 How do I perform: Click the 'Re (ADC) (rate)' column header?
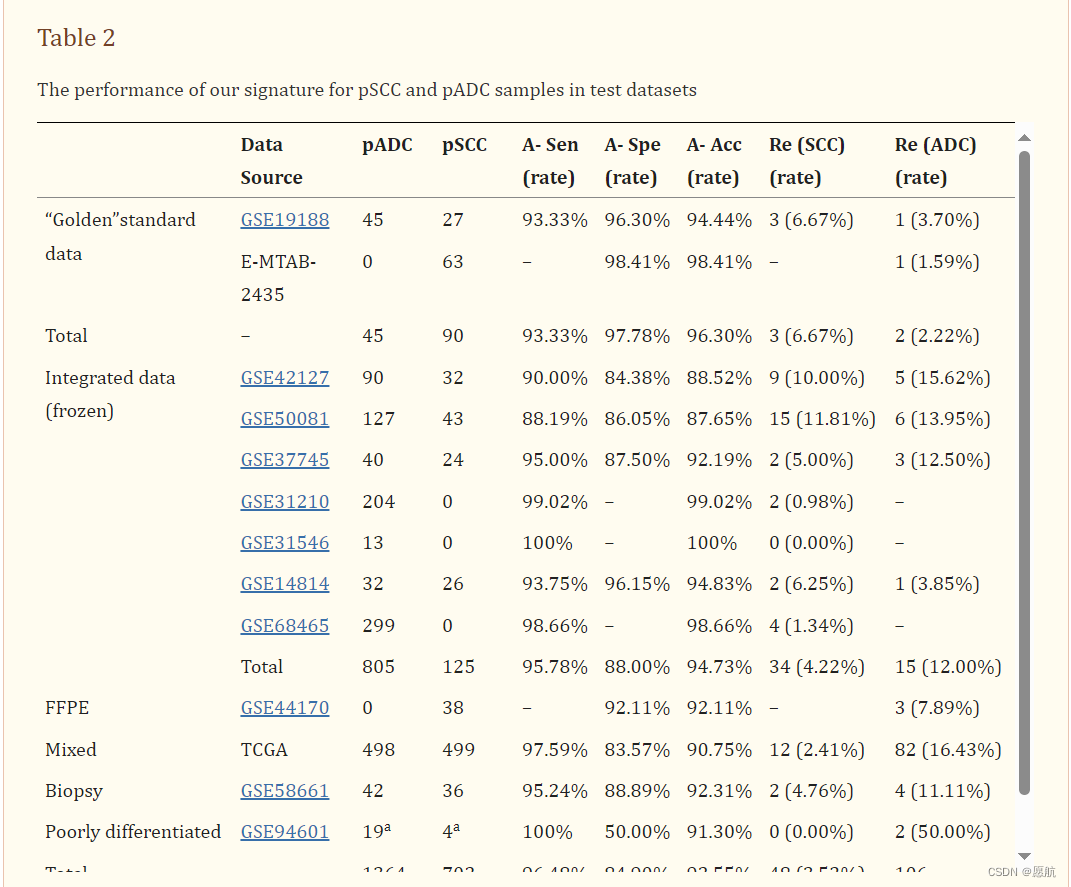pyautogui.click(x=936, y=161)
